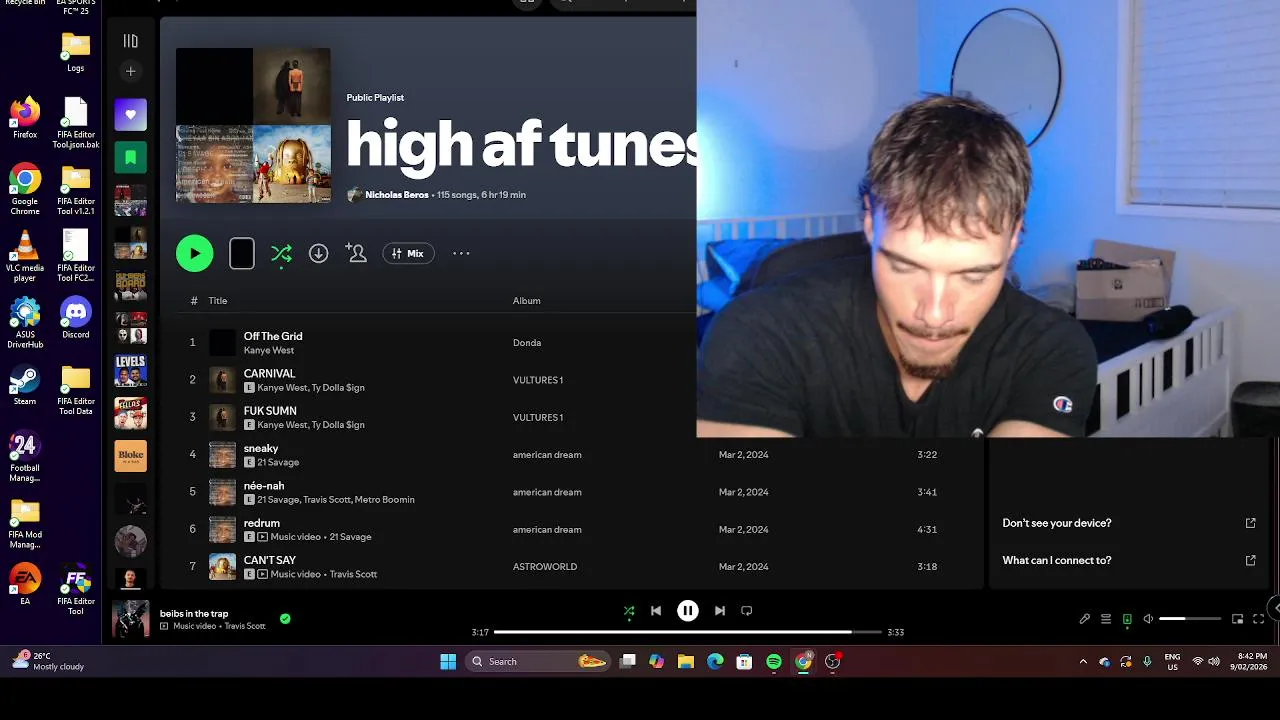Screen dimensions: 1280x720
Task: Open Steam desktop shortcut
Action: click(x=25, y=386)
